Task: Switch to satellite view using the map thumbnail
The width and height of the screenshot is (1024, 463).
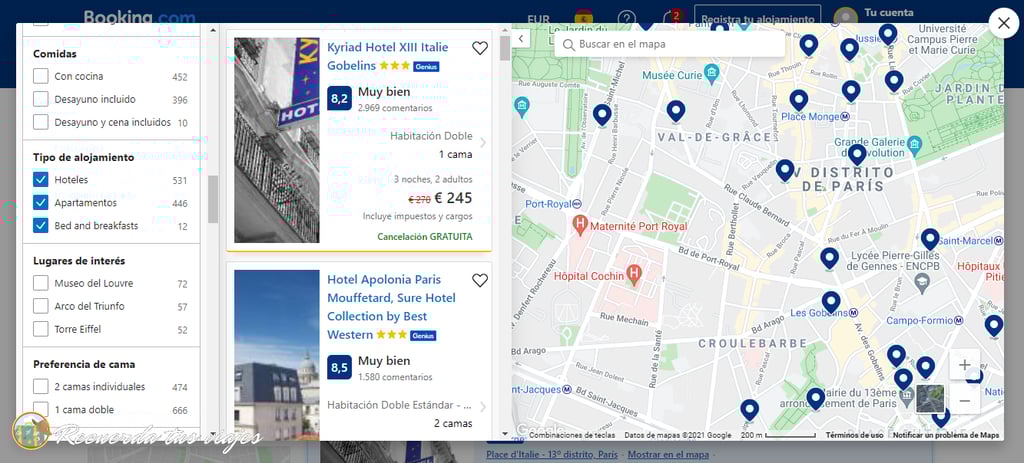Action: pyautogui.click(x=930, y=399)
